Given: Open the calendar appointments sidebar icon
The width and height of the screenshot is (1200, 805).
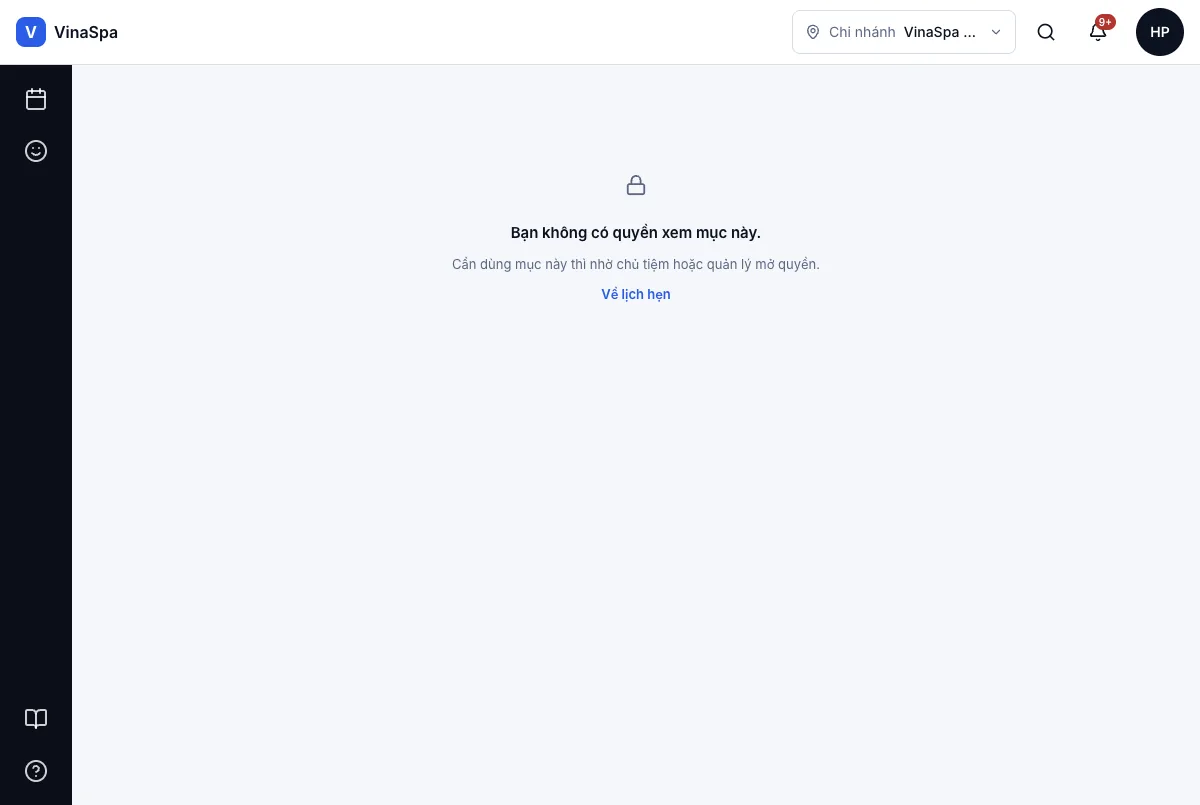Looking at the screenshot, I should click(36, 99).
